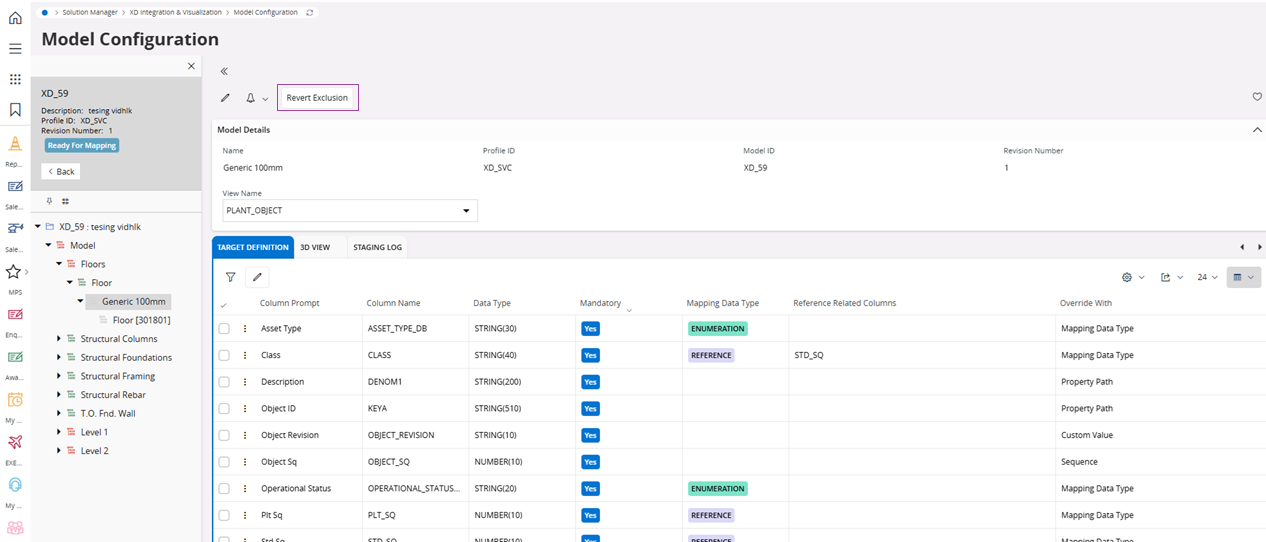This screenshot has height=542, width=1266.
Task: Click the Revert Exclusion button
Action: pyautogui.click(x=317, y=98)
